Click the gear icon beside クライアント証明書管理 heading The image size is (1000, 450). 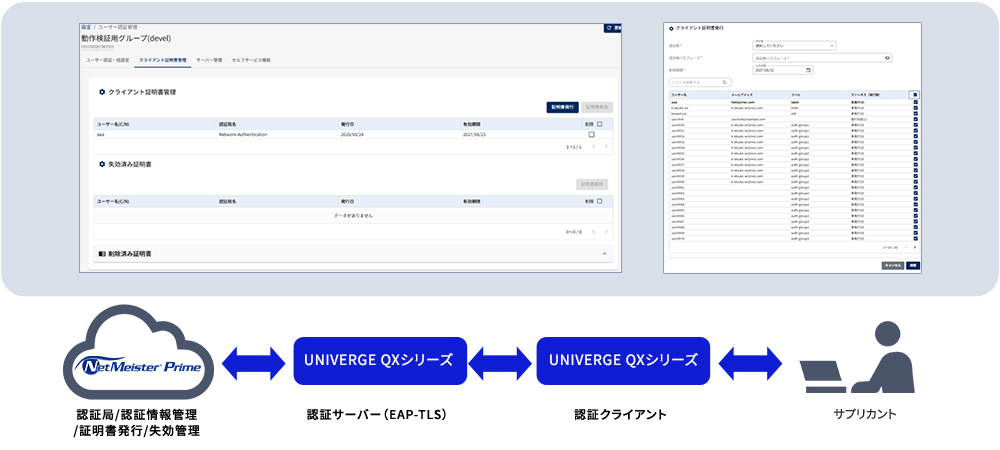pyautogui.click(x=101, y=92)
